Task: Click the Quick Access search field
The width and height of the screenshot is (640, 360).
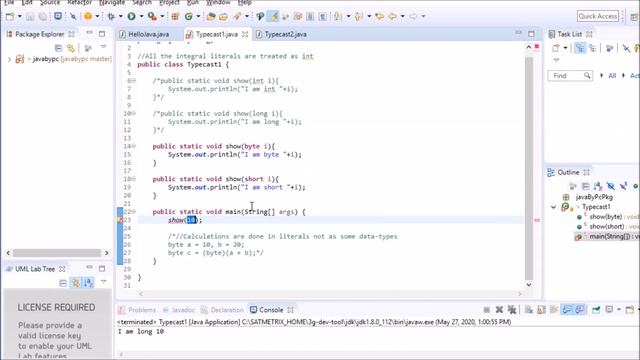Action: pos(598,16)
